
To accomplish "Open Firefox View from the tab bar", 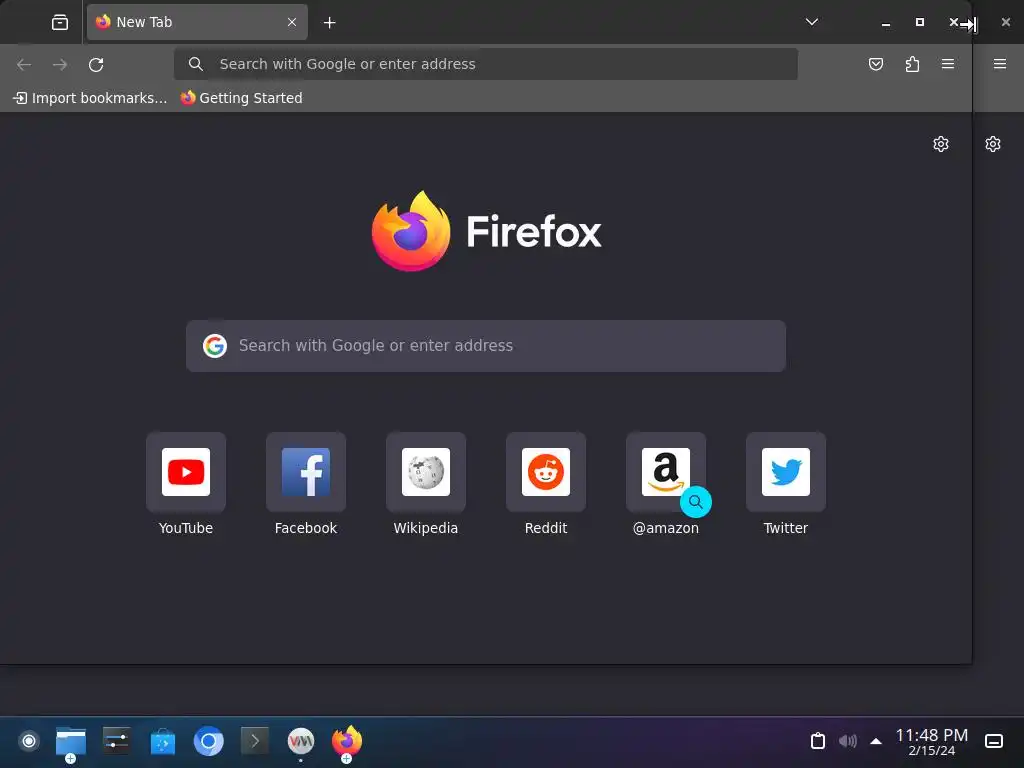I will (59, 22).
